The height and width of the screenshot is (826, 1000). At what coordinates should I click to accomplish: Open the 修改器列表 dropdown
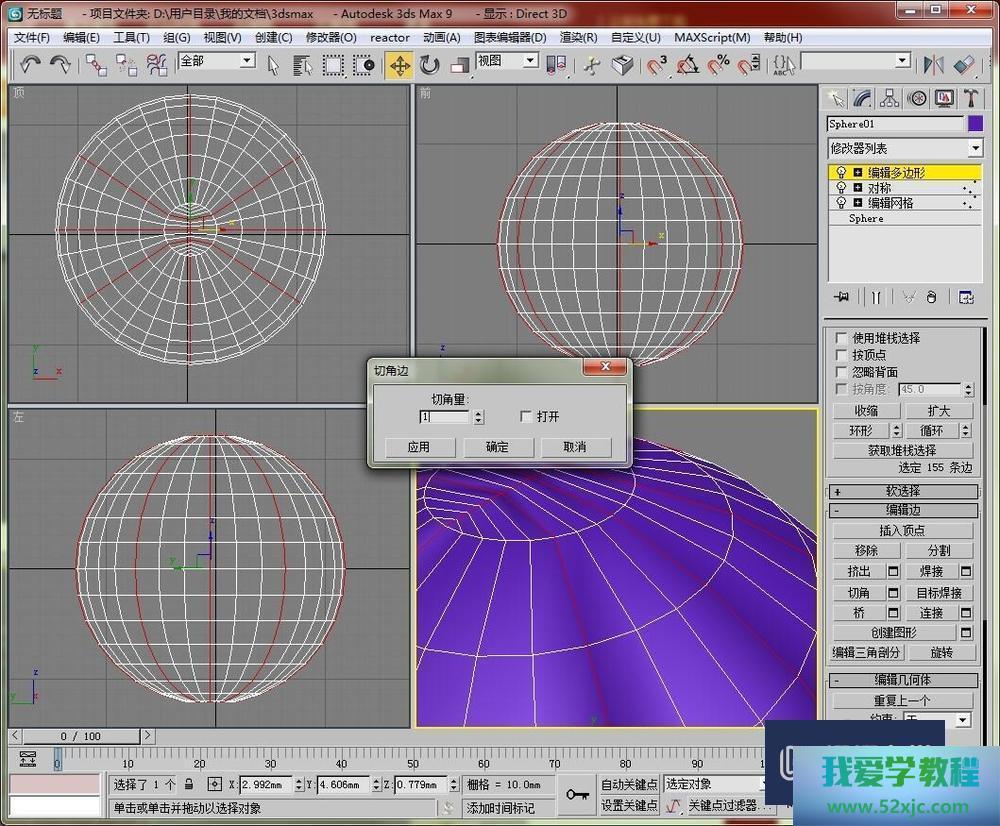point(975,148)
